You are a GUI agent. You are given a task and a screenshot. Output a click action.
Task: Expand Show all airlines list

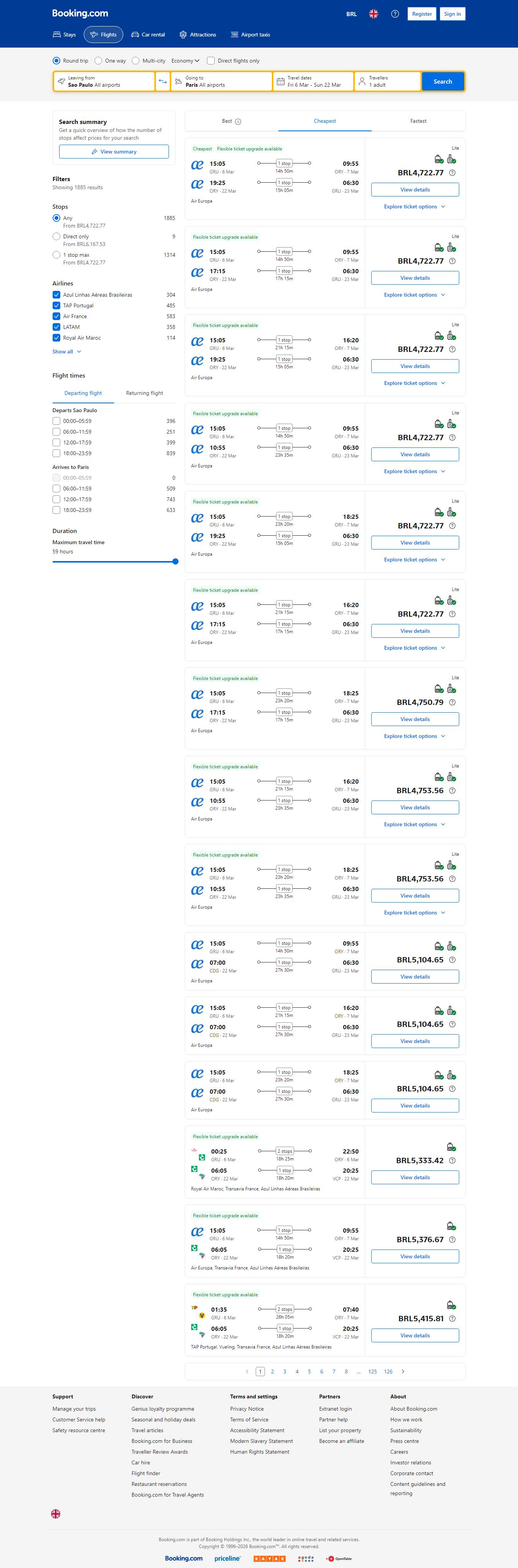click(x=66, y=352)
